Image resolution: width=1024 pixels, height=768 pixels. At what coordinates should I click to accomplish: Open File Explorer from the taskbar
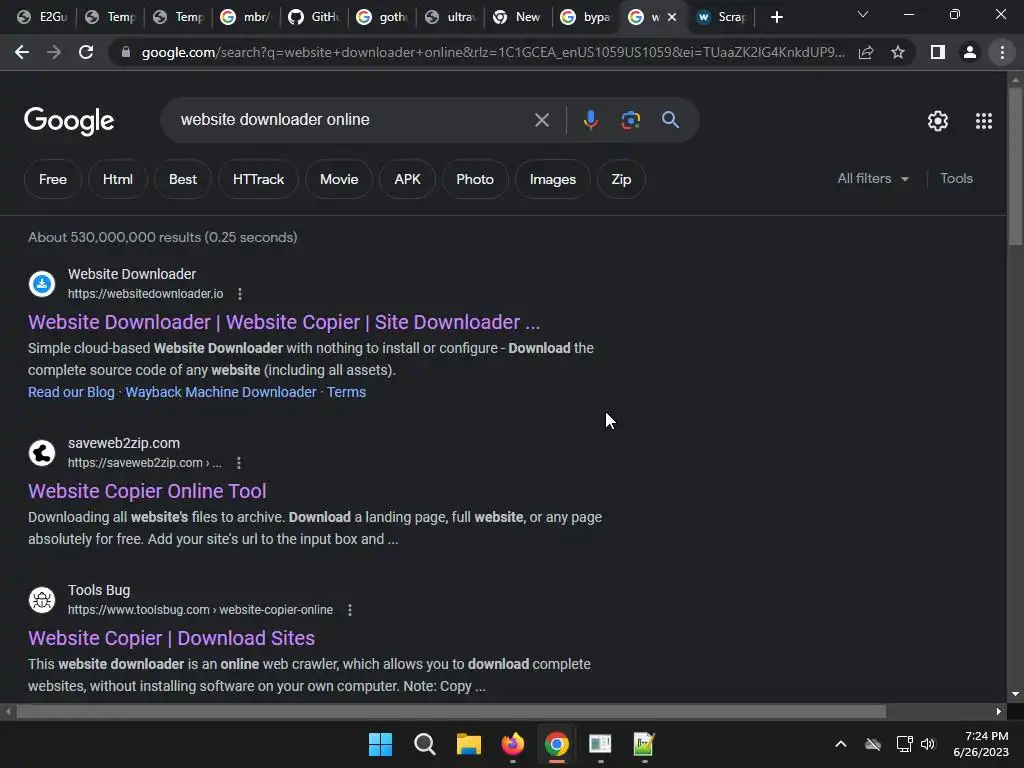coord(468,744)
